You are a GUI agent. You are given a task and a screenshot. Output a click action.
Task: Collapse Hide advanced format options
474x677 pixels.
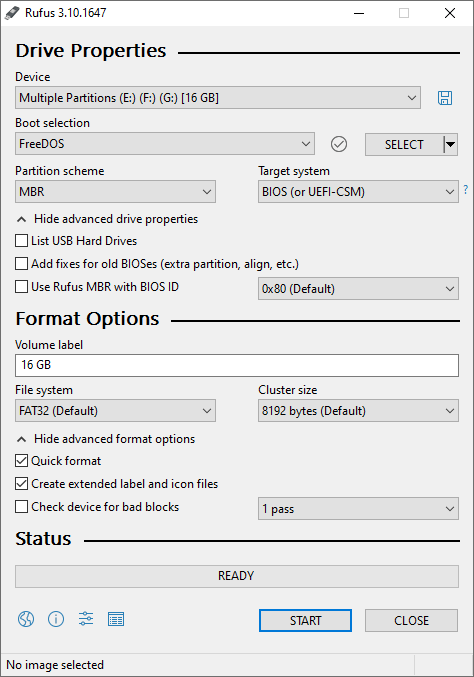pyautogui.click(x=105, y=439)
